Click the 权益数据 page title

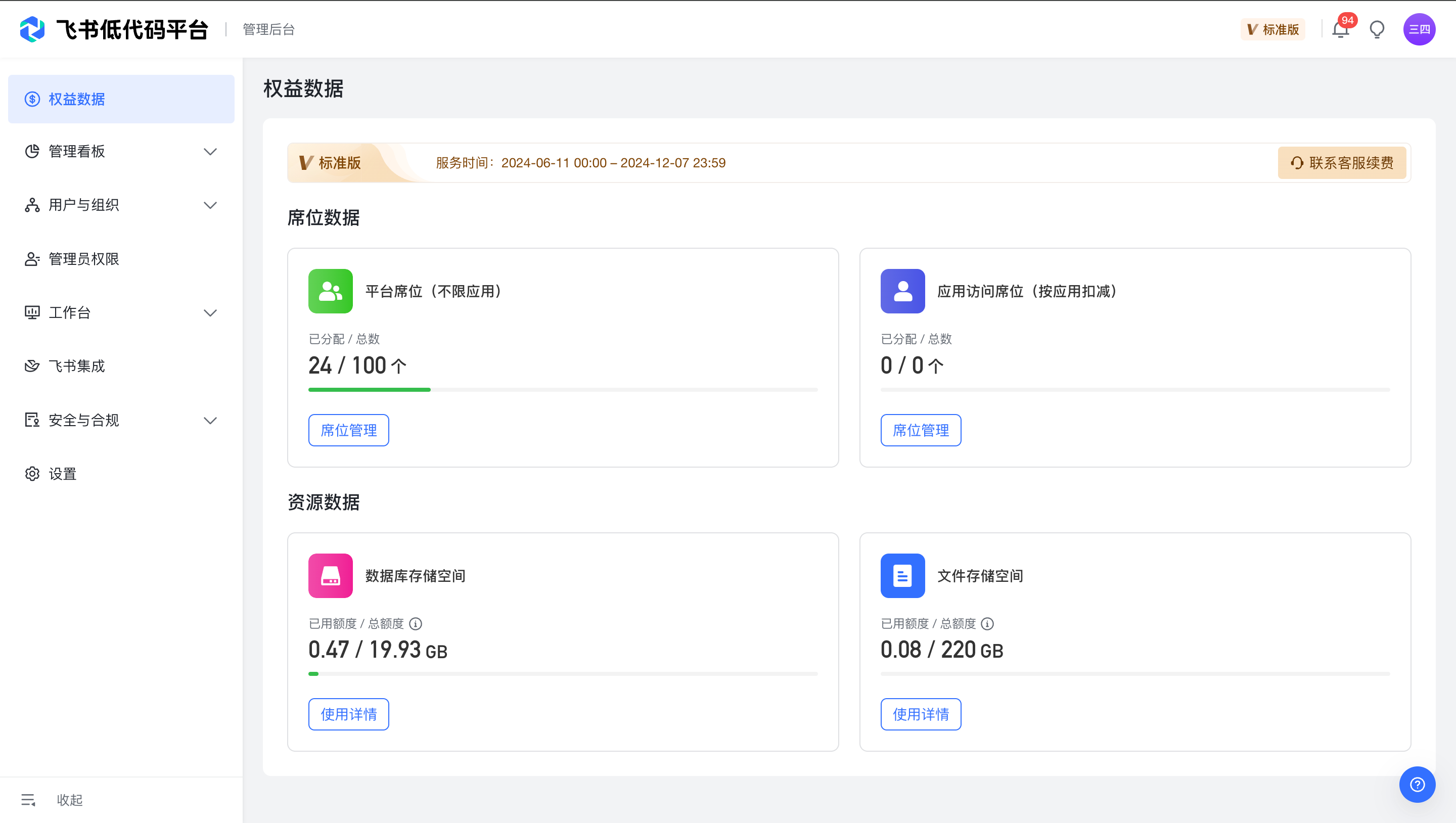click(303, 89)
